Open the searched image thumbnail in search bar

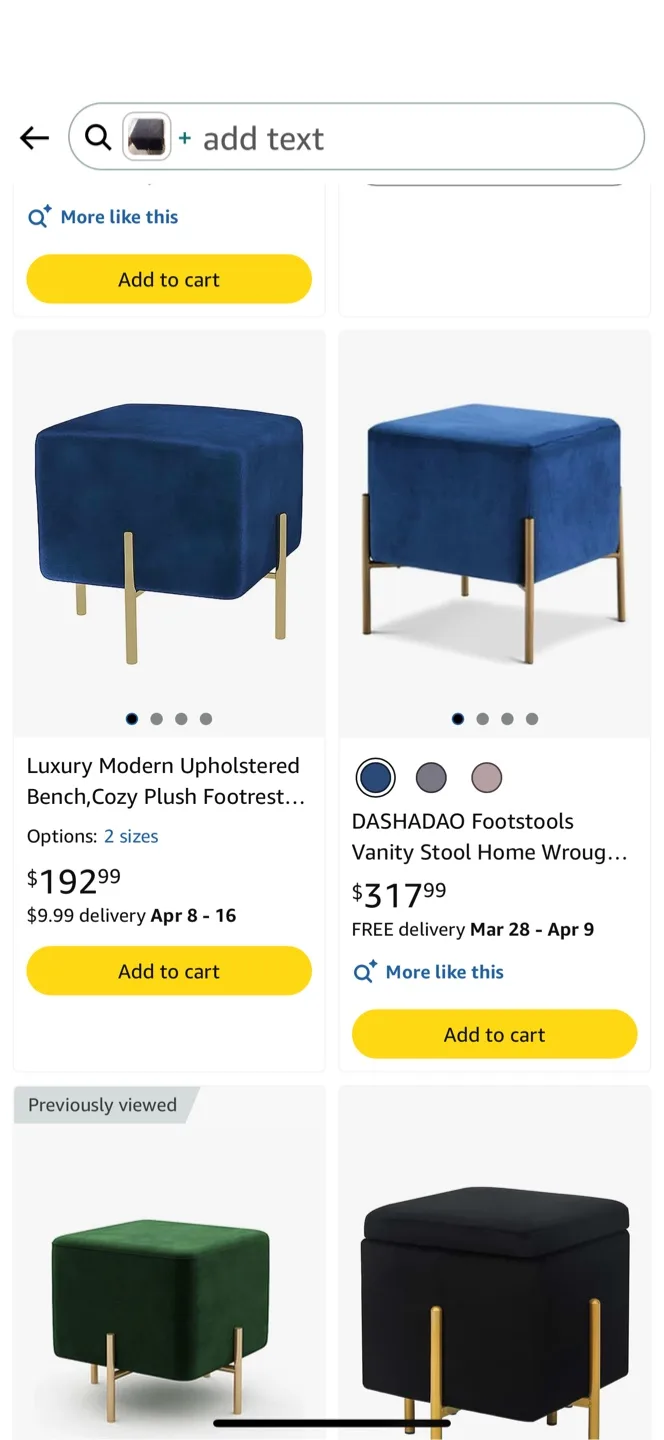coord(146,137)
